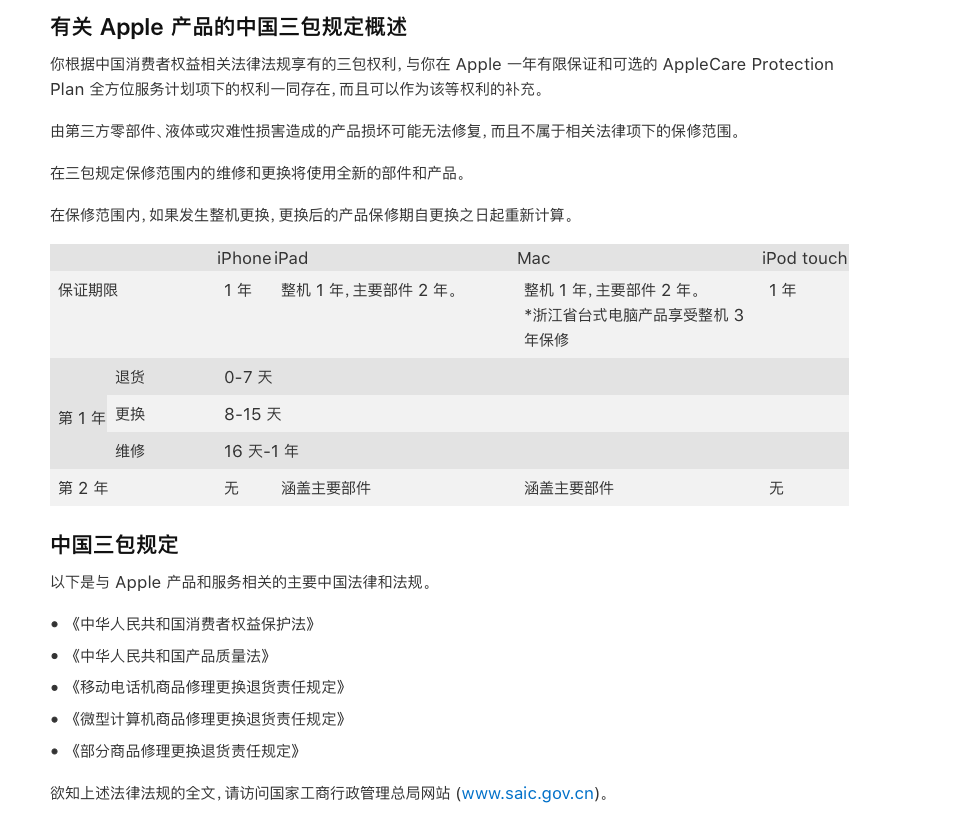Open the www.saic.gov.cn link
The image size is (962, 819).
[528, 793]
